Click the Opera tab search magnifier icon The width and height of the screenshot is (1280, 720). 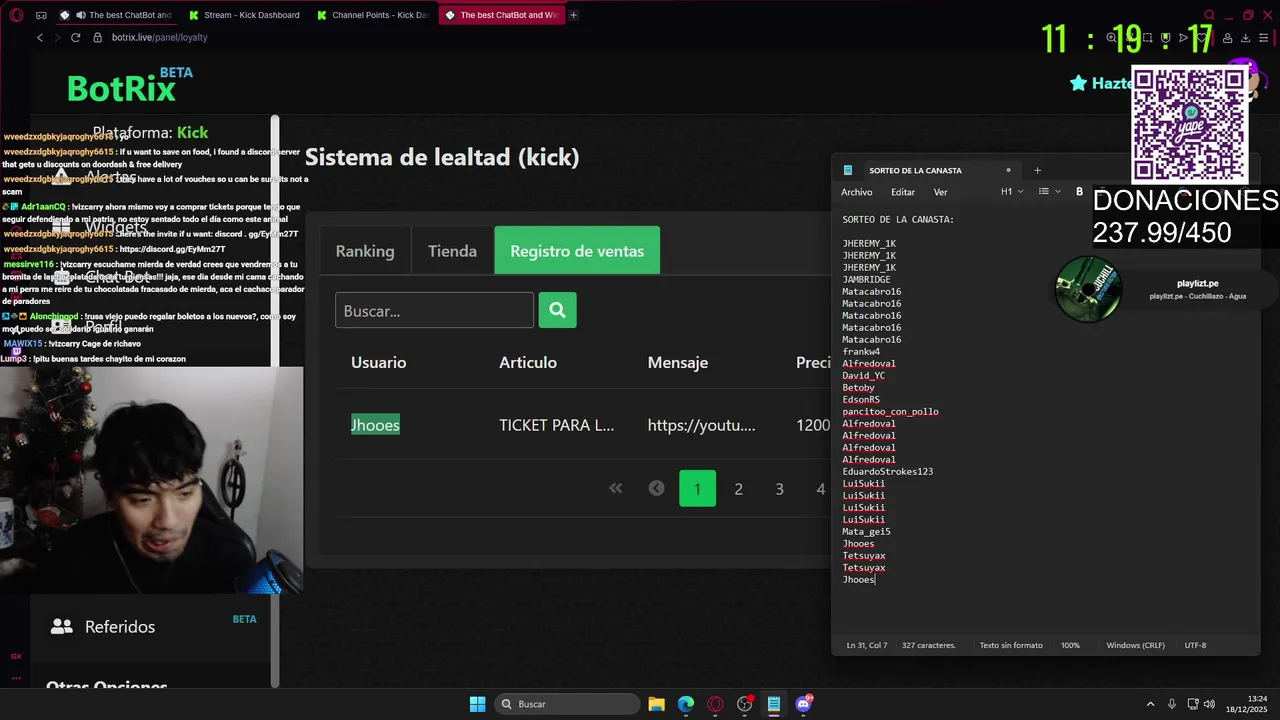(1209, 15)
